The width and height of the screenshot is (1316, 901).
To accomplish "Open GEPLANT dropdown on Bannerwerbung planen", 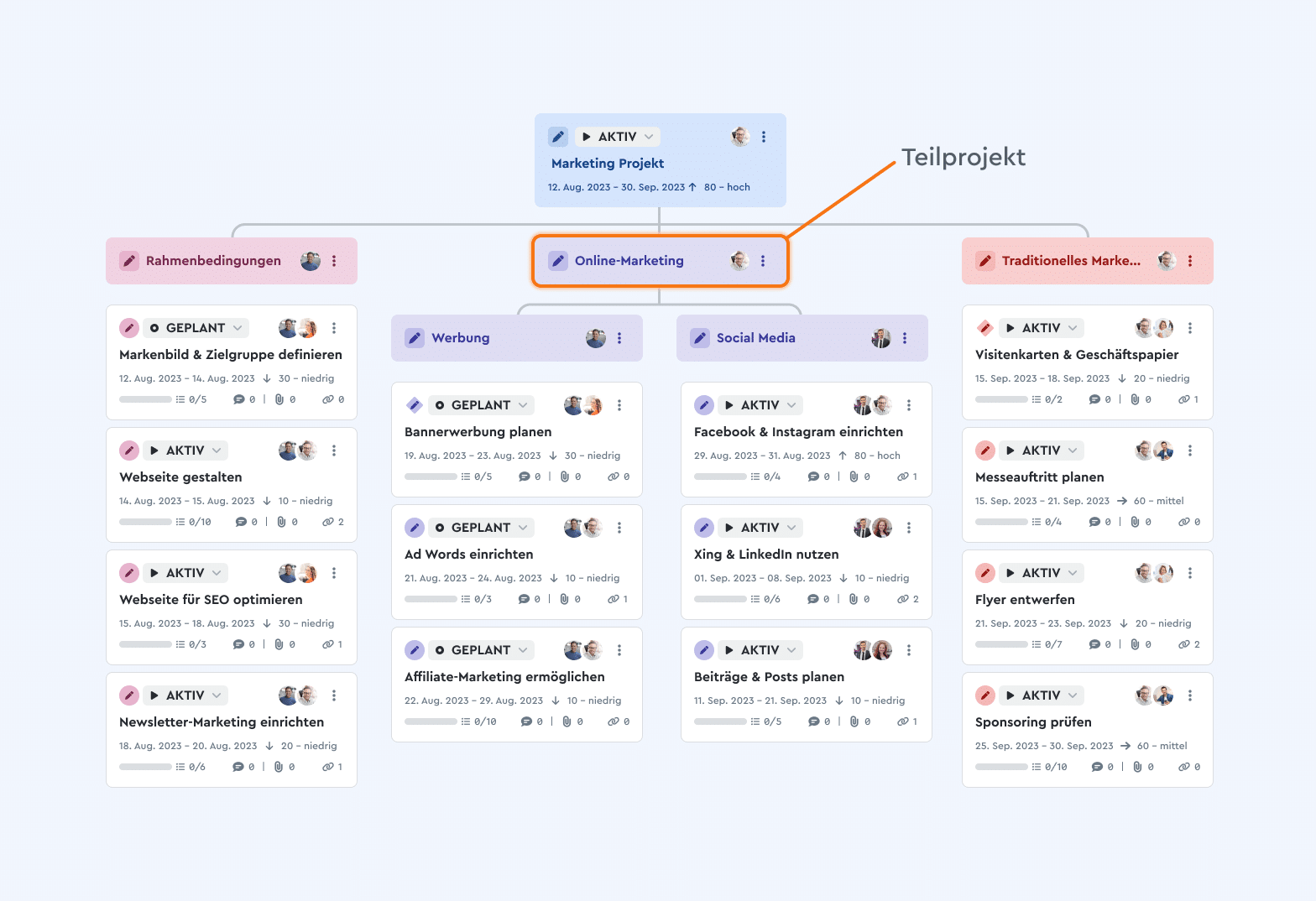I will pos(481,405).
